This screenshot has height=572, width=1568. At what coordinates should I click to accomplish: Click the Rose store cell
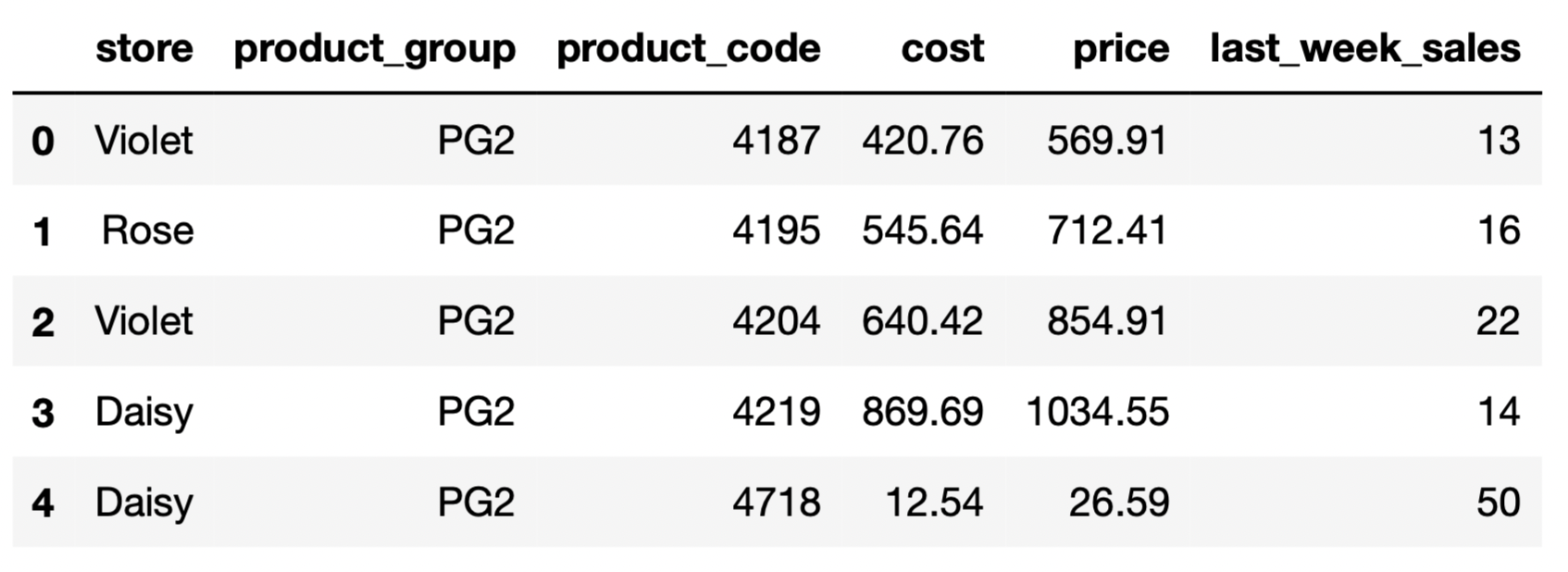[x=147, y=230]
